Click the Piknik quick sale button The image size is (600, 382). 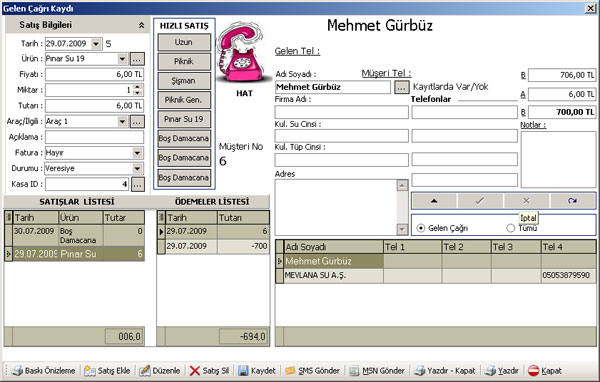point(184,61)
